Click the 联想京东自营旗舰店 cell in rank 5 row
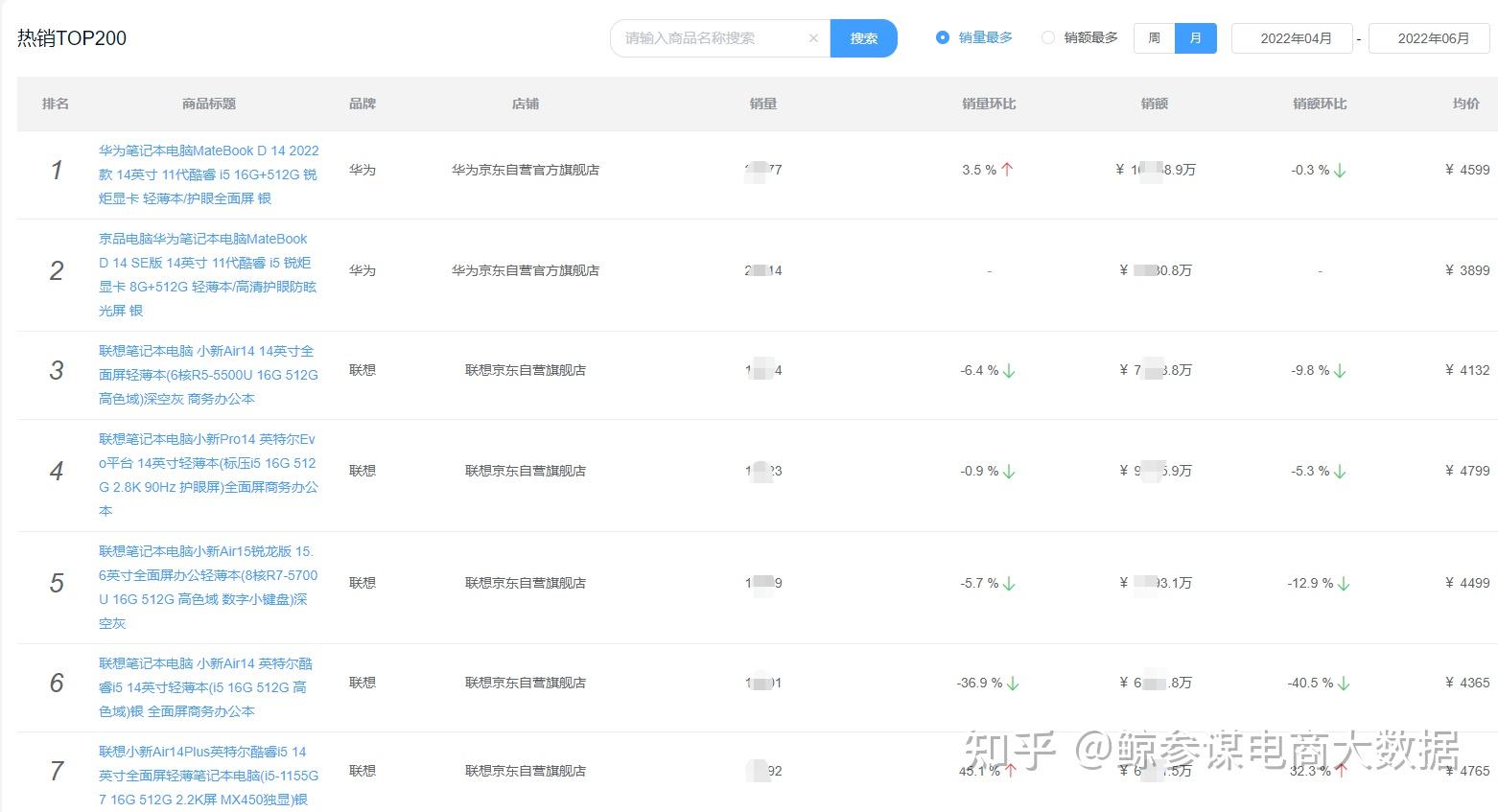 pos(526,583)
